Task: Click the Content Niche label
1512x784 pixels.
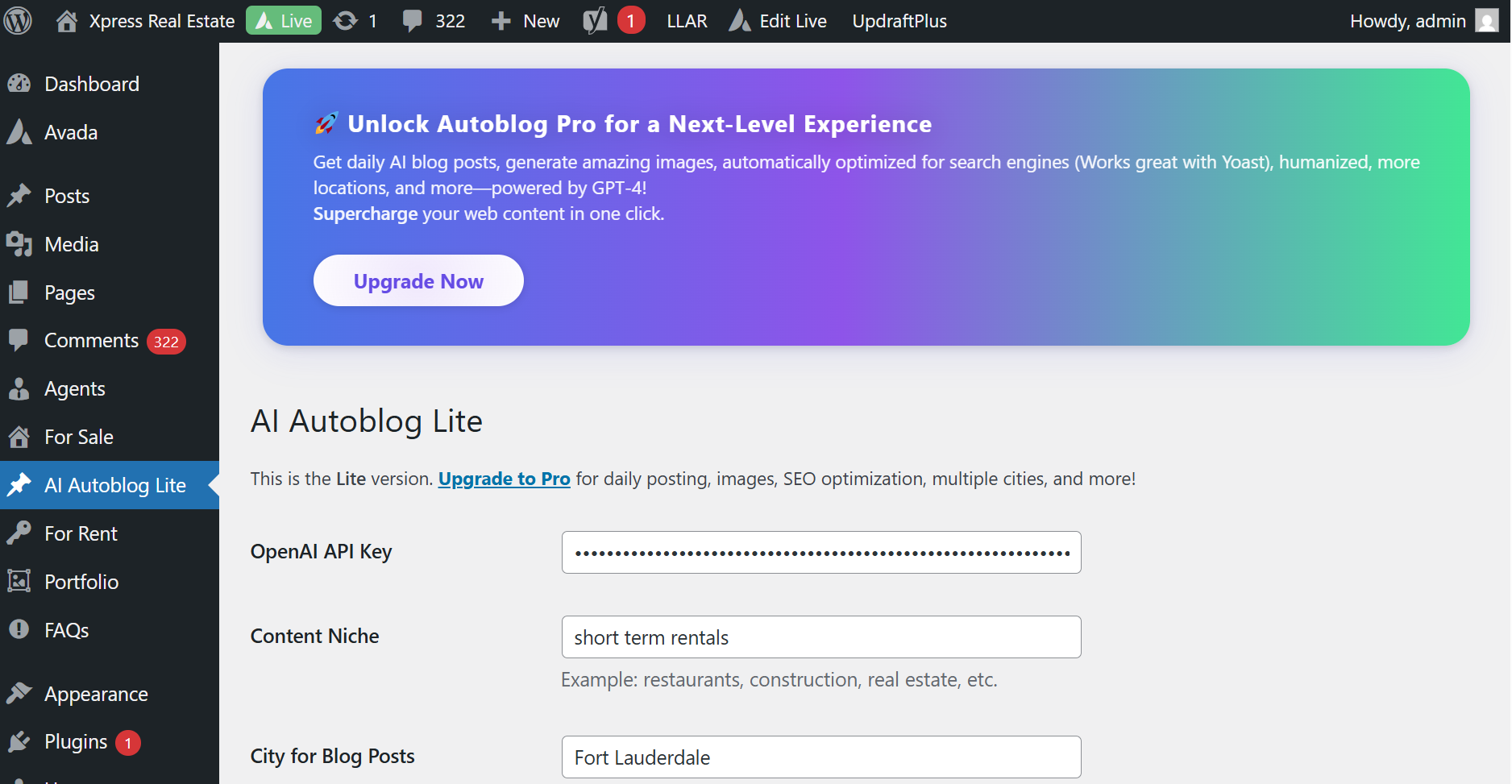Action: [x=314, y=636]
